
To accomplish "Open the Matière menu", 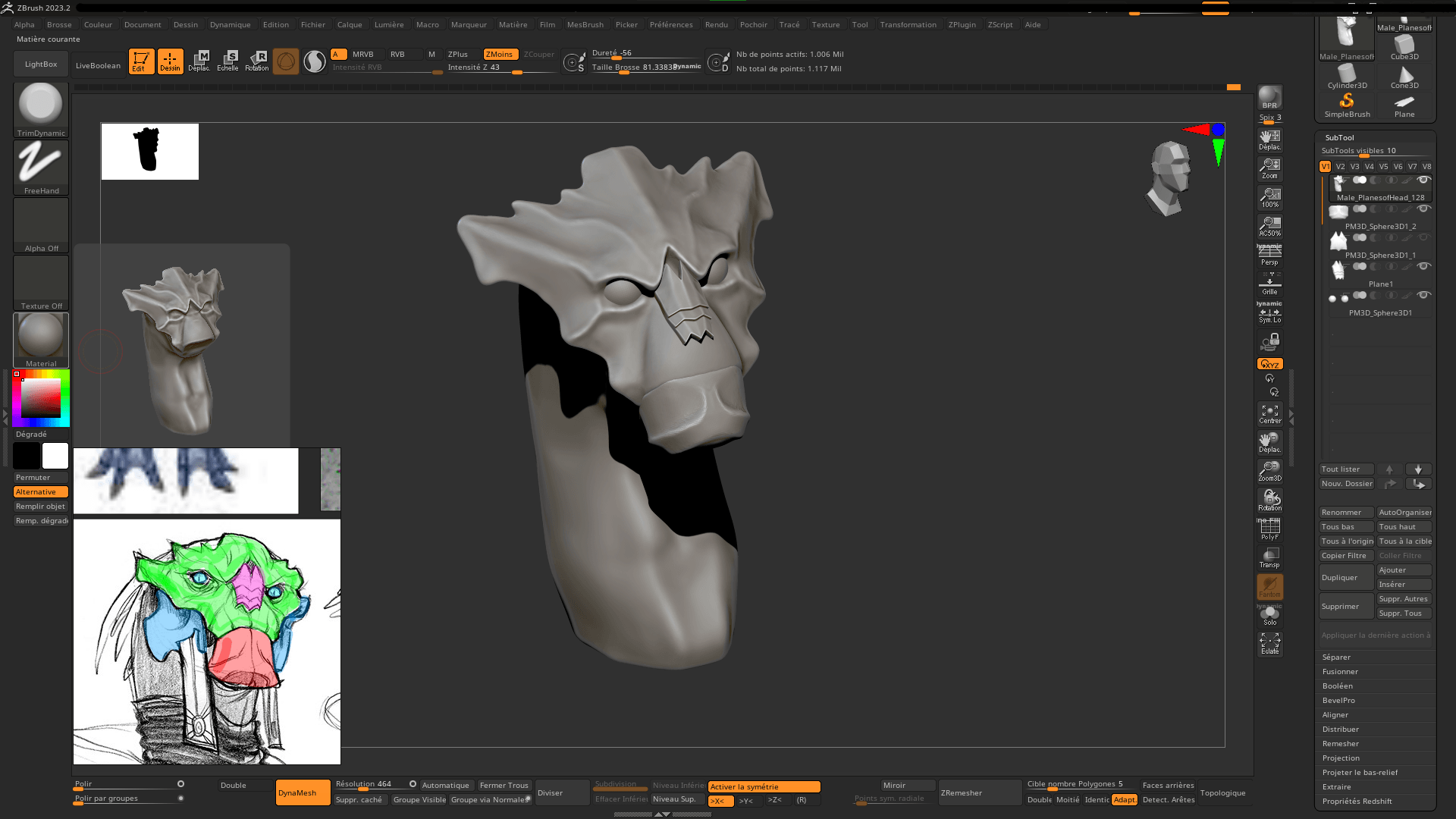I will [x=513, y=24].
